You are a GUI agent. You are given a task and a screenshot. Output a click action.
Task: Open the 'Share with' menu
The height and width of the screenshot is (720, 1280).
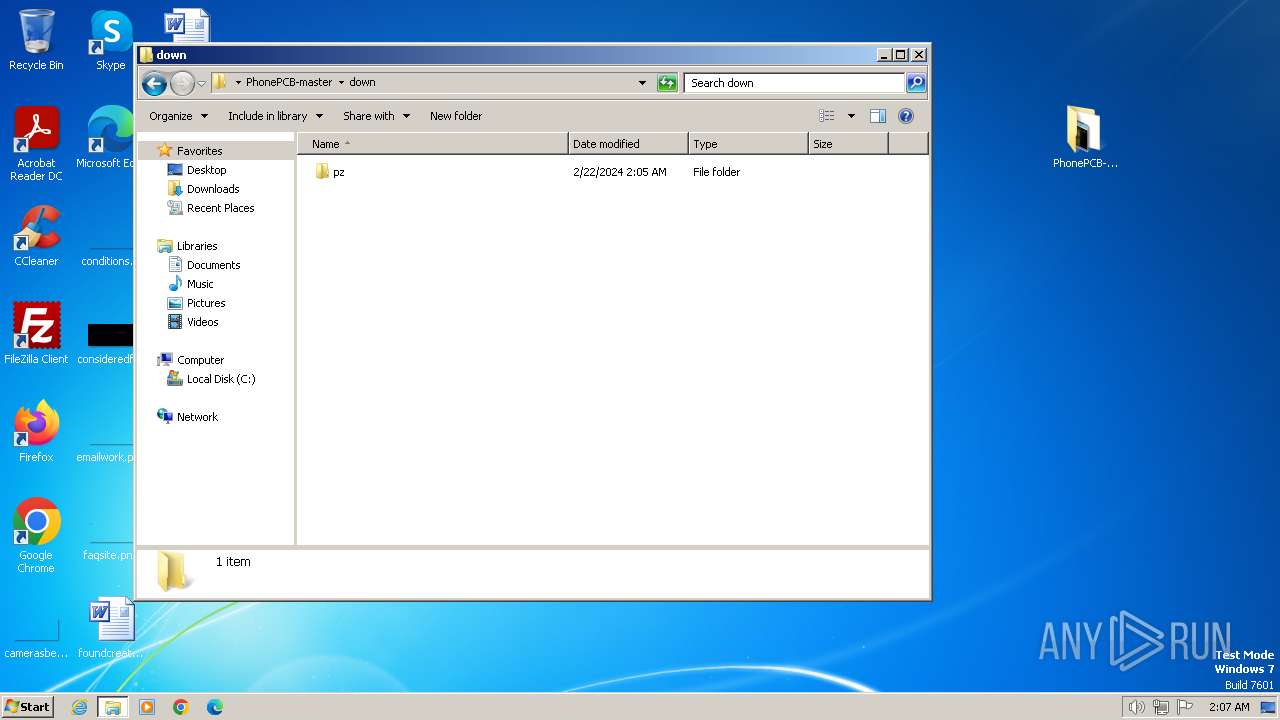click(x=376, y=116)
